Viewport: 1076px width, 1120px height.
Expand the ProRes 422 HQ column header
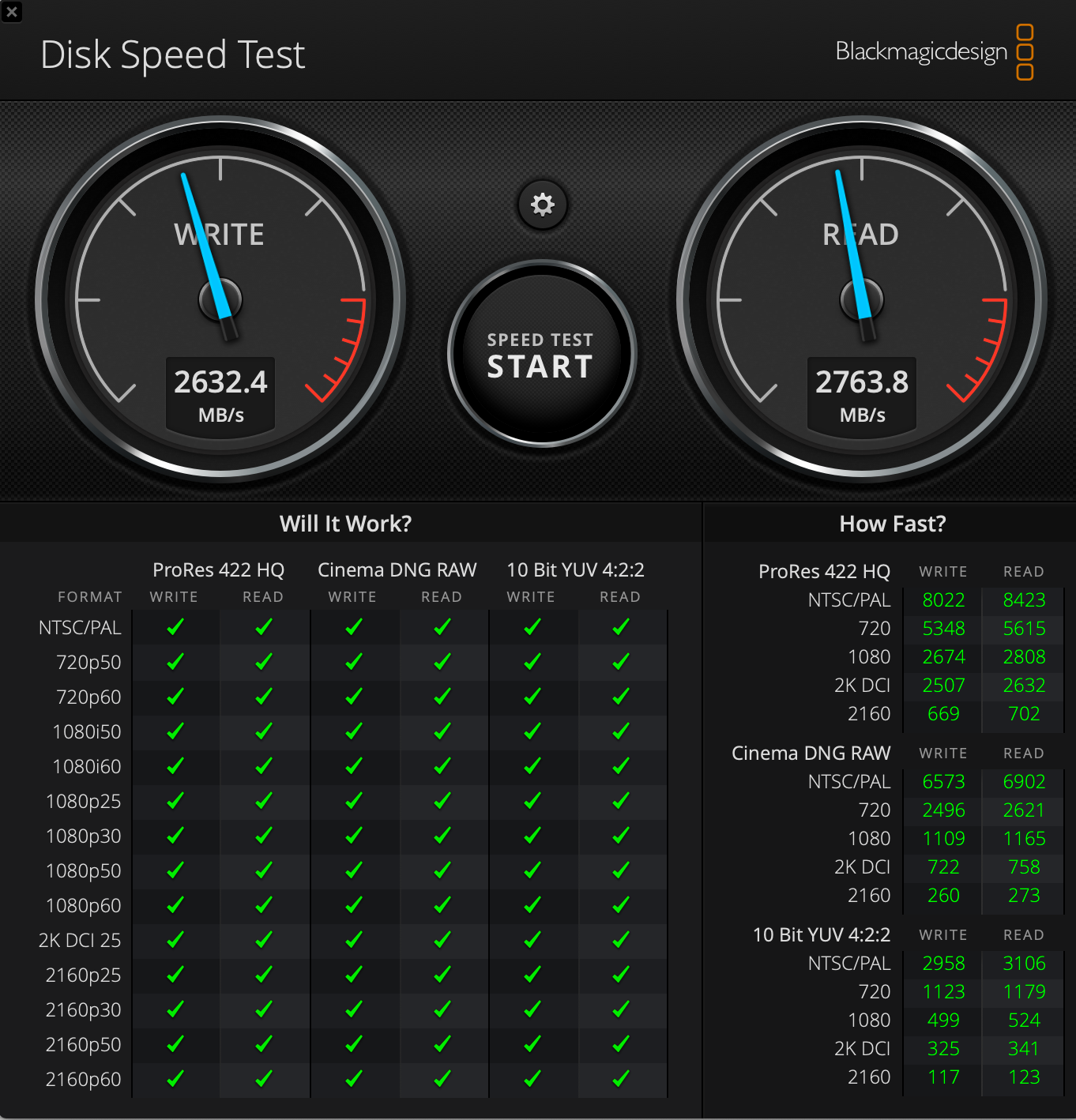coord(218,569)
